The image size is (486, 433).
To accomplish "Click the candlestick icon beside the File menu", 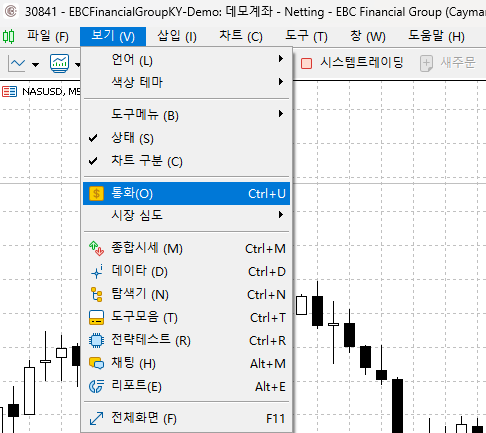I will [9, 36].
